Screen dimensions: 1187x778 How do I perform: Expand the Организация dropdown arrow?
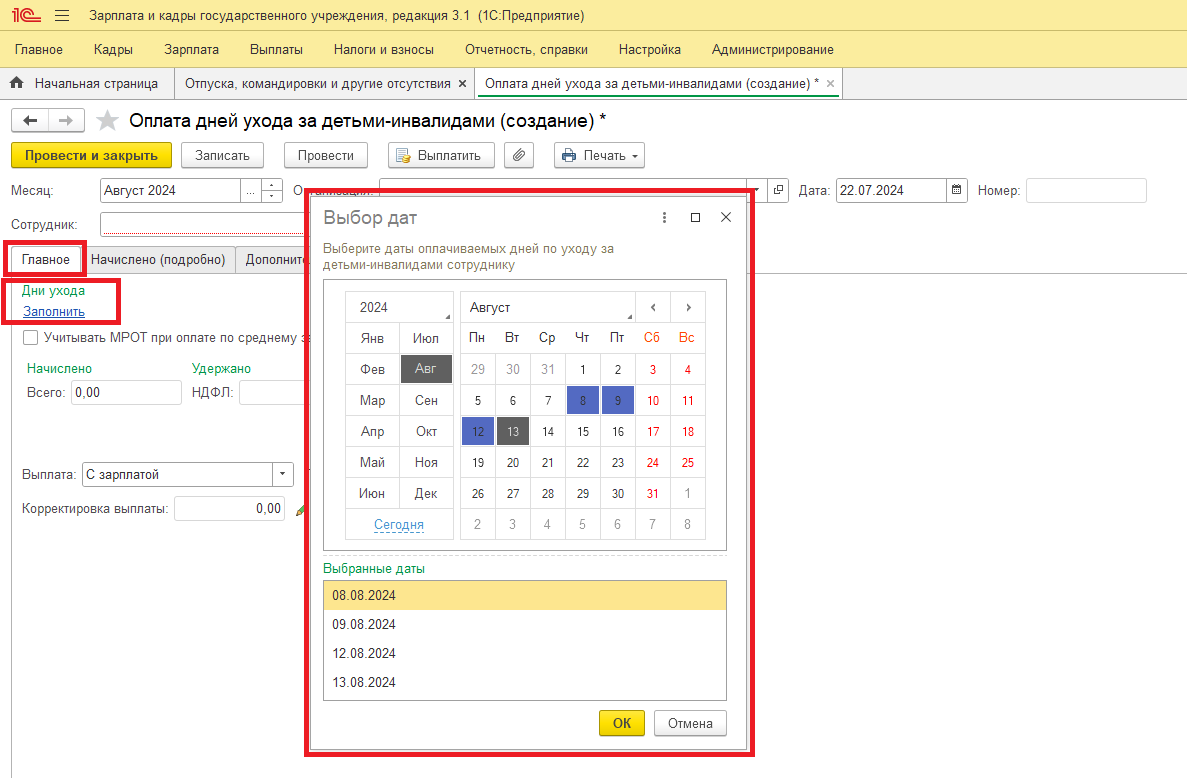[756, 190]
